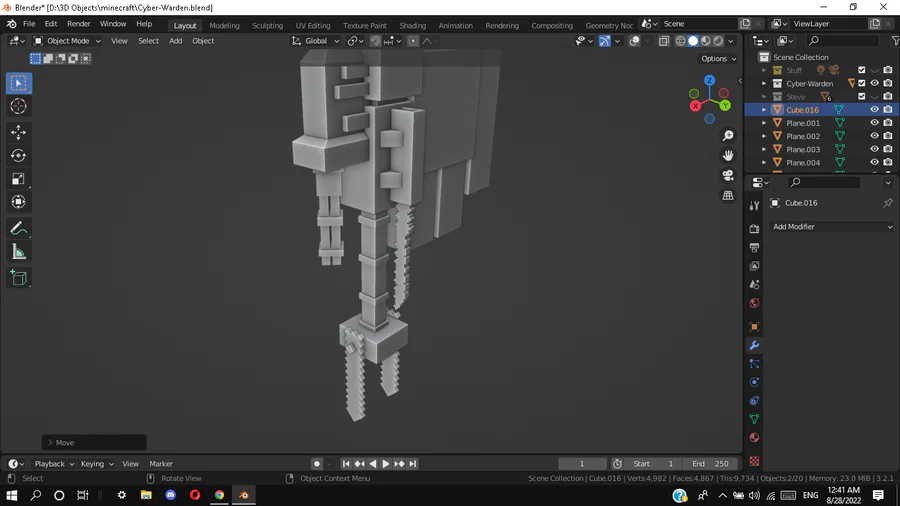The image size is (900, 506).
Task: Uncheck the Steve collection checkbox
Action: 862,96
